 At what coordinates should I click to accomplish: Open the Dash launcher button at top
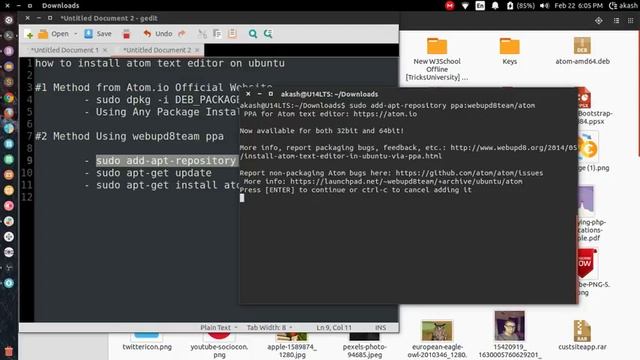(9, 20)
